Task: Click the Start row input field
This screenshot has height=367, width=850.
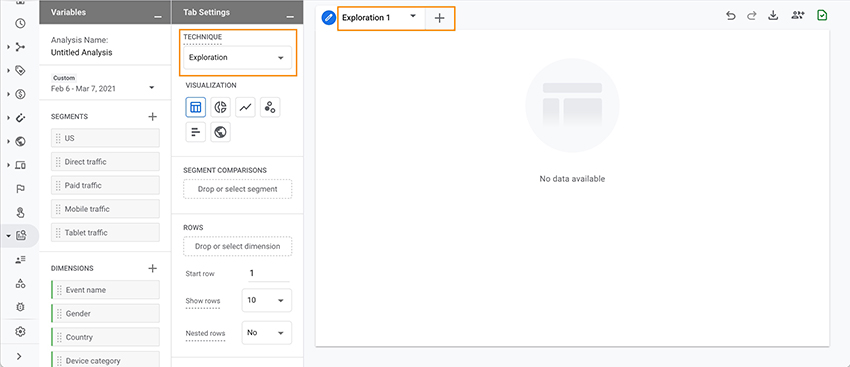Action: 268,274
